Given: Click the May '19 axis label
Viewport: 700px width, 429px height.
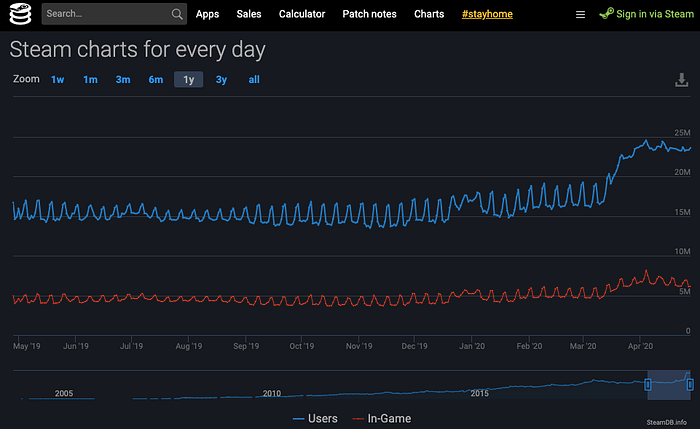Looking at the screenshot, I should 26,346.
